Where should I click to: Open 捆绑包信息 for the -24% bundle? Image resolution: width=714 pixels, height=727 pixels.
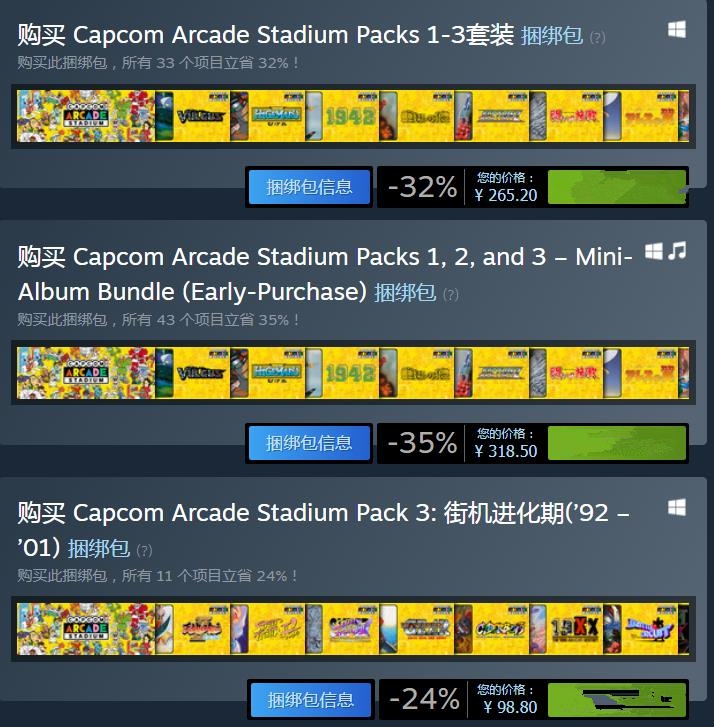click(x=311, y=700)
